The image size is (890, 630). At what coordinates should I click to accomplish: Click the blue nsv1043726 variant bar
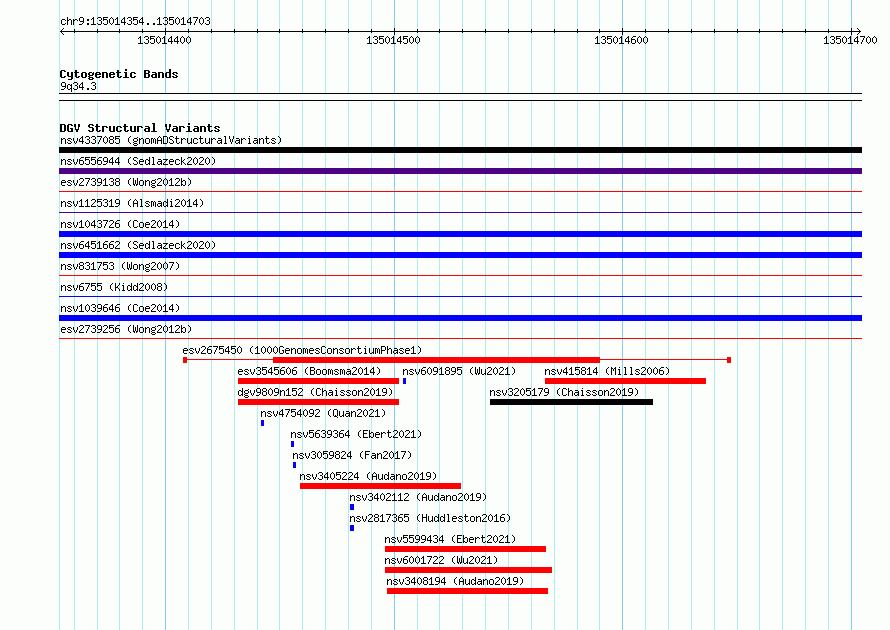(460, 234)
